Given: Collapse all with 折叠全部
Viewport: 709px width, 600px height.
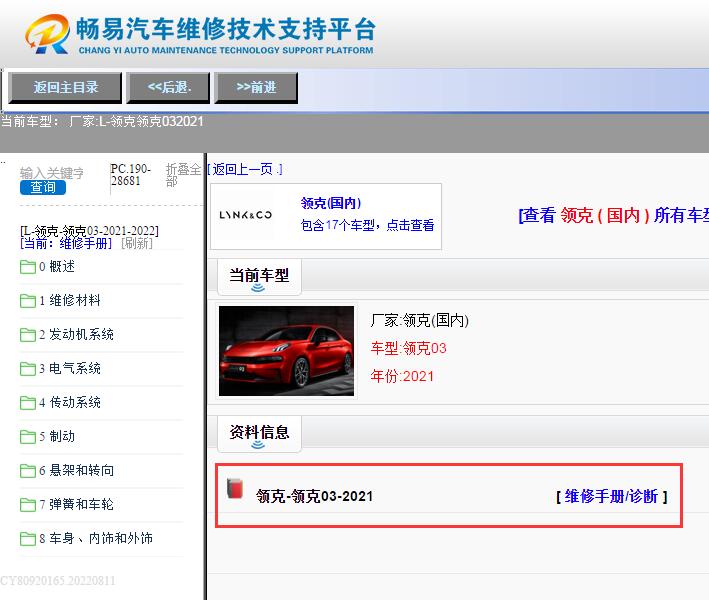Looking at the screenshot, I should click(x=183, y=175).
